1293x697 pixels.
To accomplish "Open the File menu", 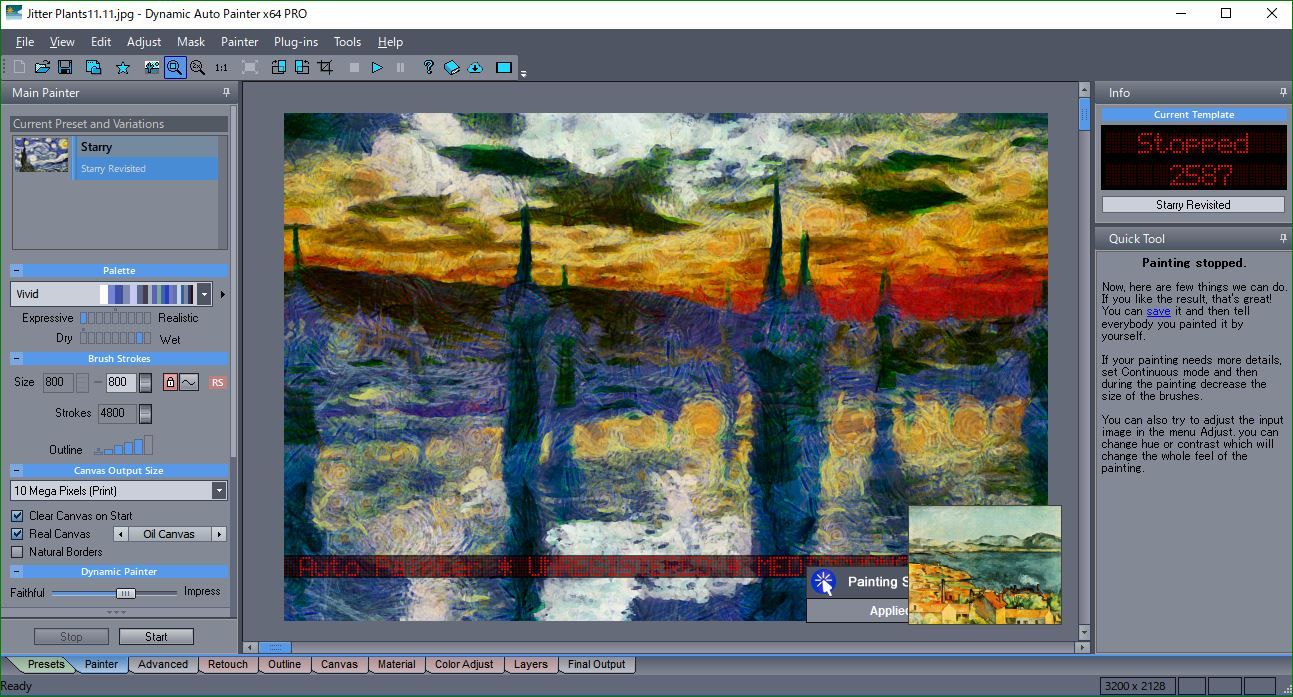I will click(x=25, y=42).
